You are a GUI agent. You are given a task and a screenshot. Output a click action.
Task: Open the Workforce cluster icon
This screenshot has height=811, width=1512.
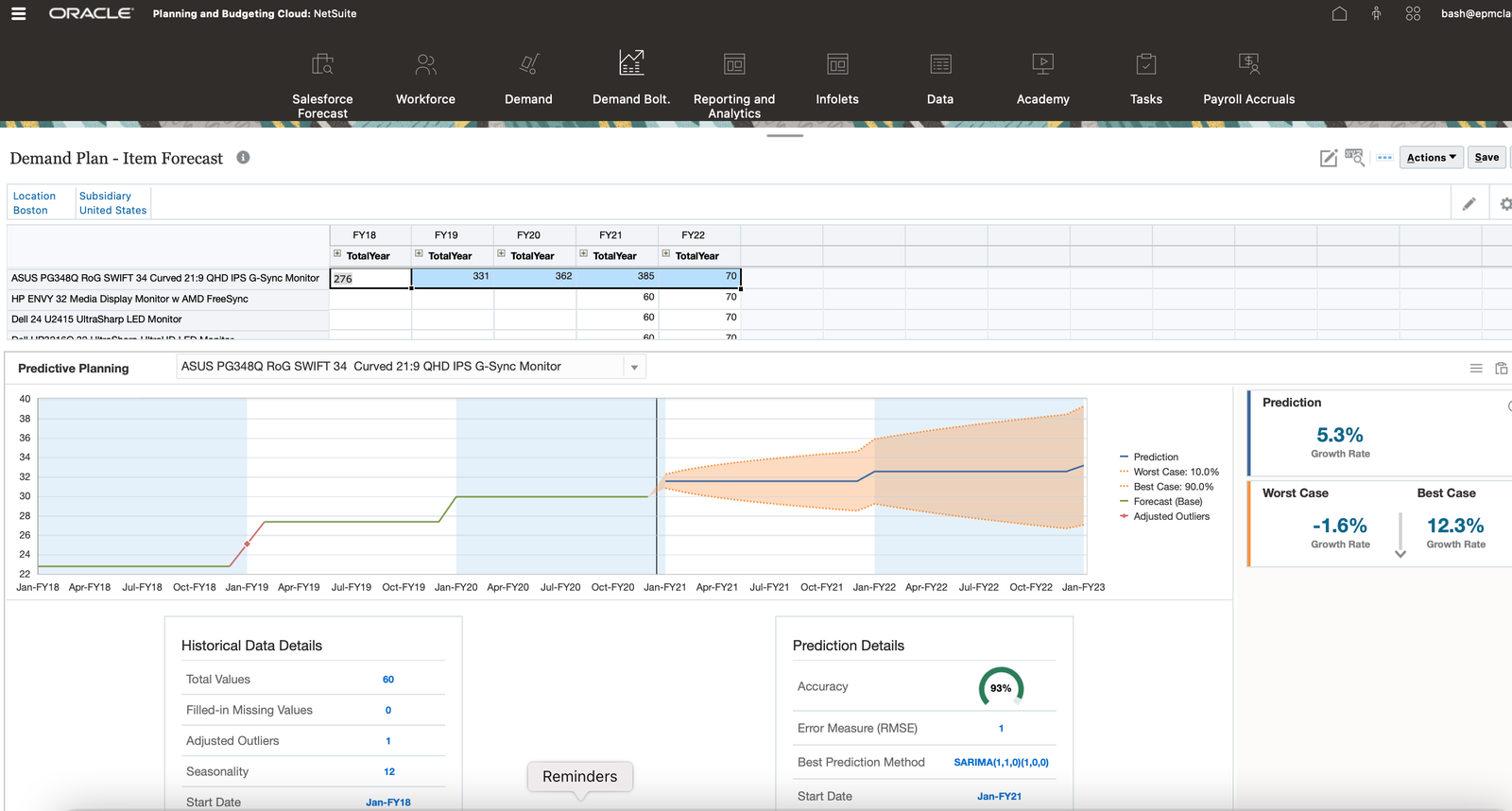[x=425, y=63]
